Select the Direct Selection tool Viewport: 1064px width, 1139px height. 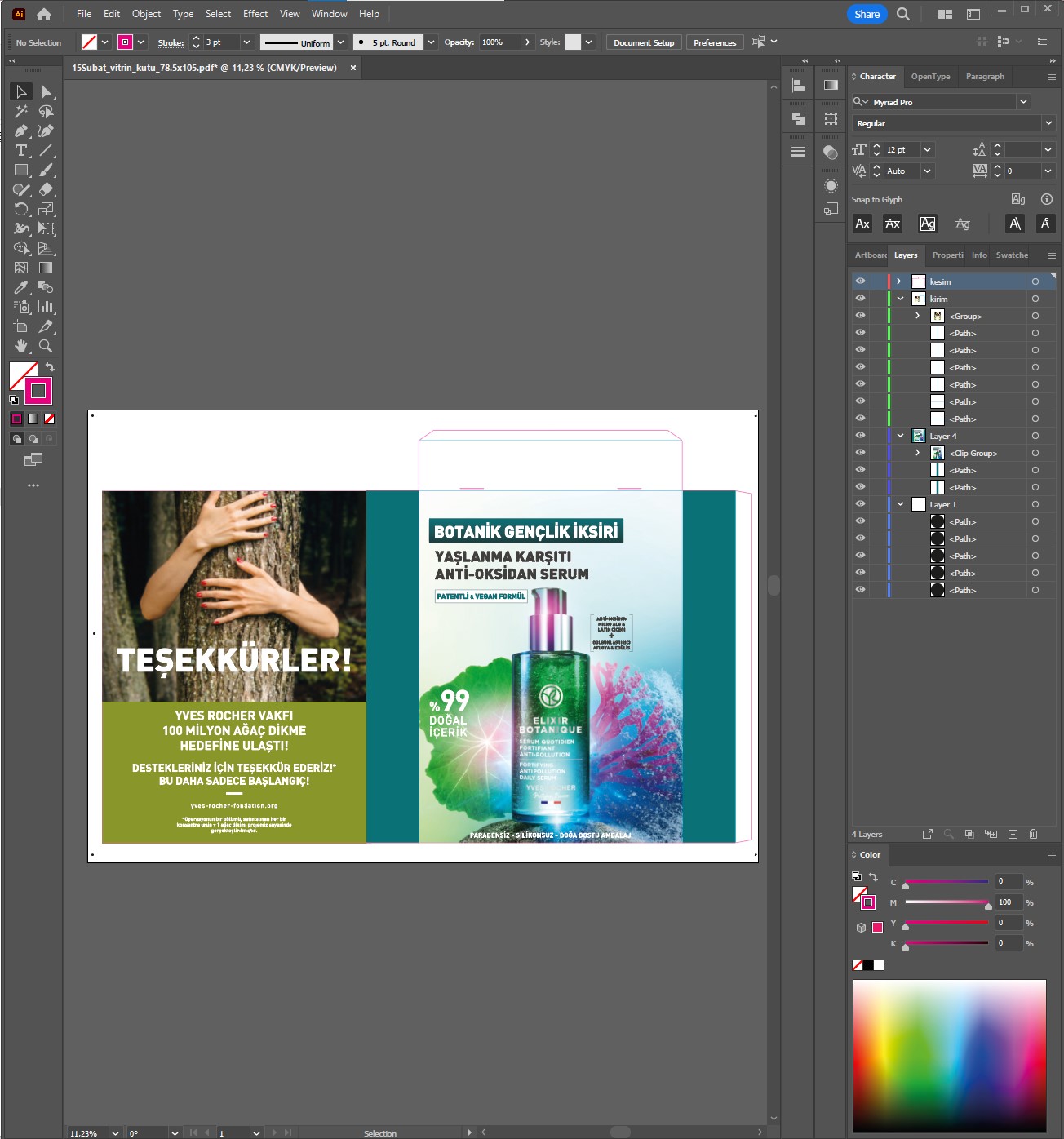[x=47, y=92]
